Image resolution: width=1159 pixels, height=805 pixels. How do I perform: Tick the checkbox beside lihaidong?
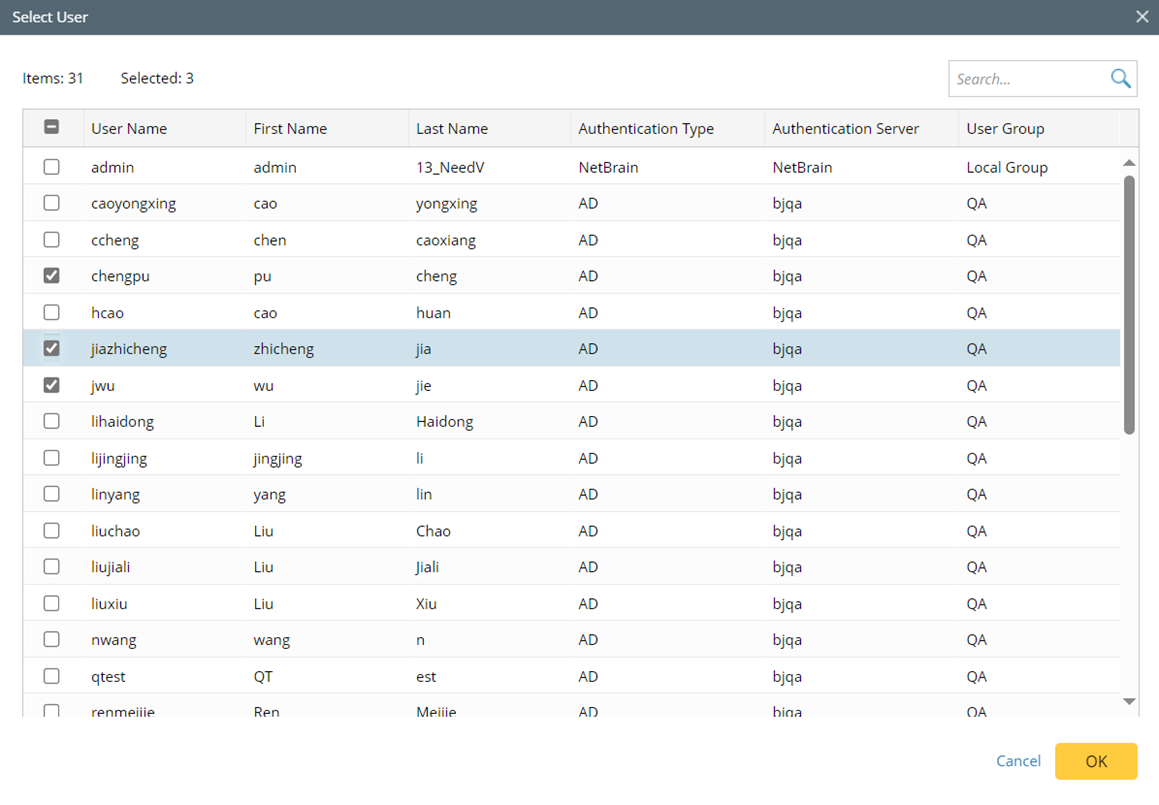point(51,421)
